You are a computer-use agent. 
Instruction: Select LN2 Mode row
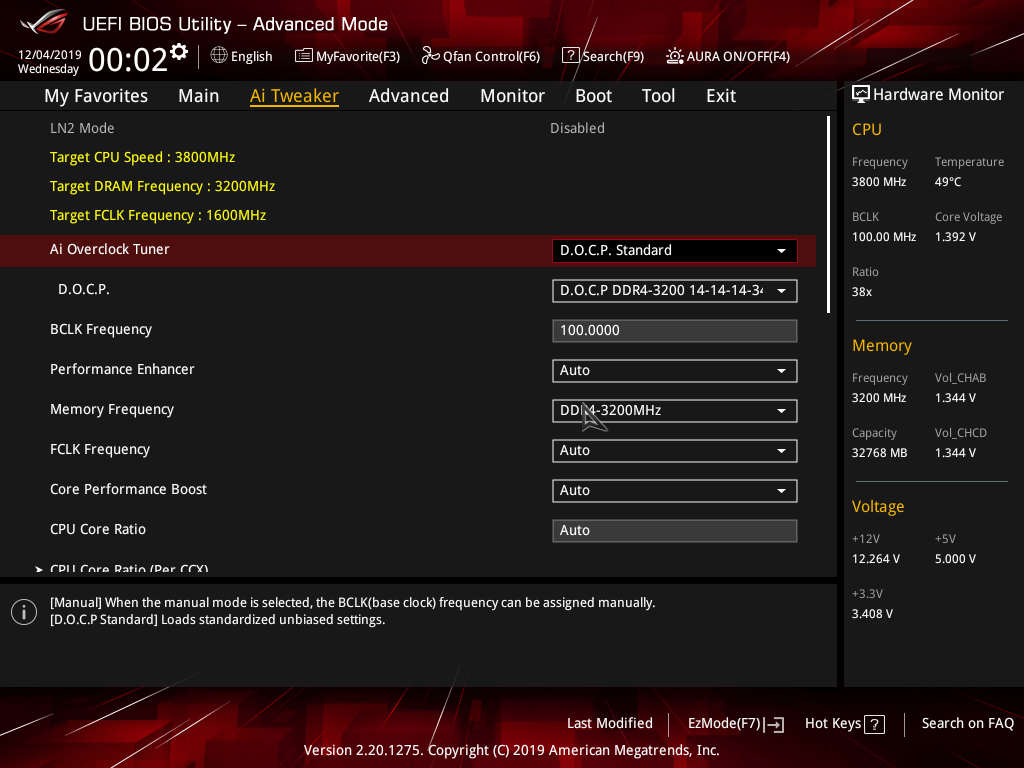coord(408,128)
